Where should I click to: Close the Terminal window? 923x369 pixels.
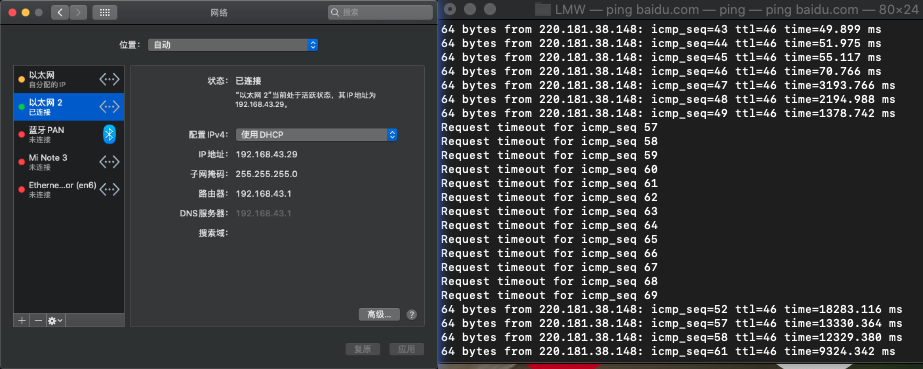tap(450, 9)
